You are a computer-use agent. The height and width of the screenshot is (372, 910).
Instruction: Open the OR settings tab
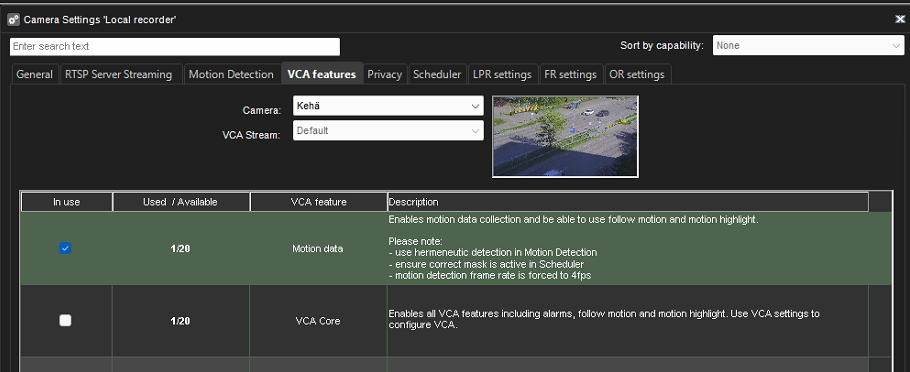(637, 74)
